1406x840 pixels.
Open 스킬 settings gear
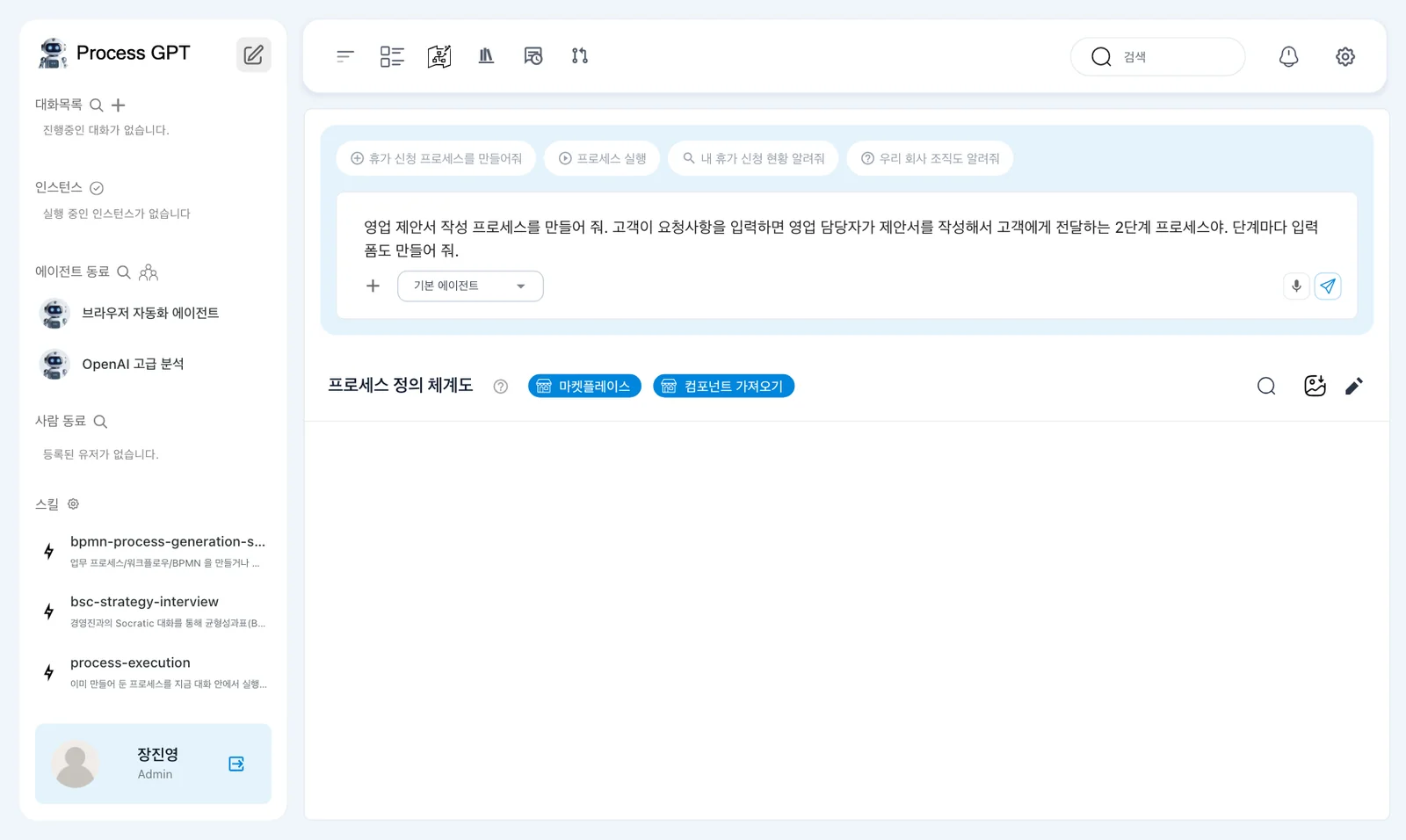coord(74,504)
